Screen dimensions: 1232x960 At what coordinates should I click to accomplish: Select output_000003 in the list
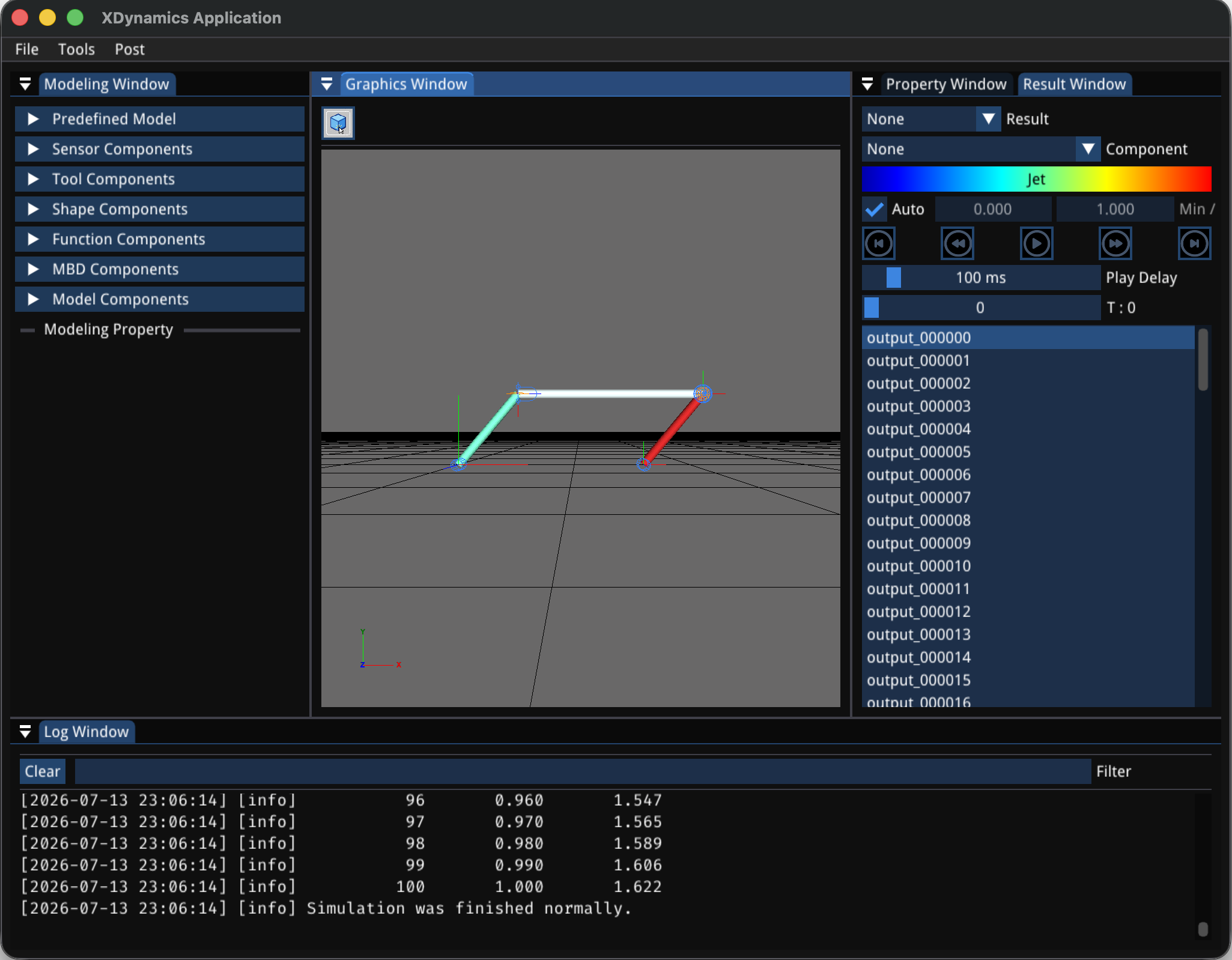point(1028,406)
